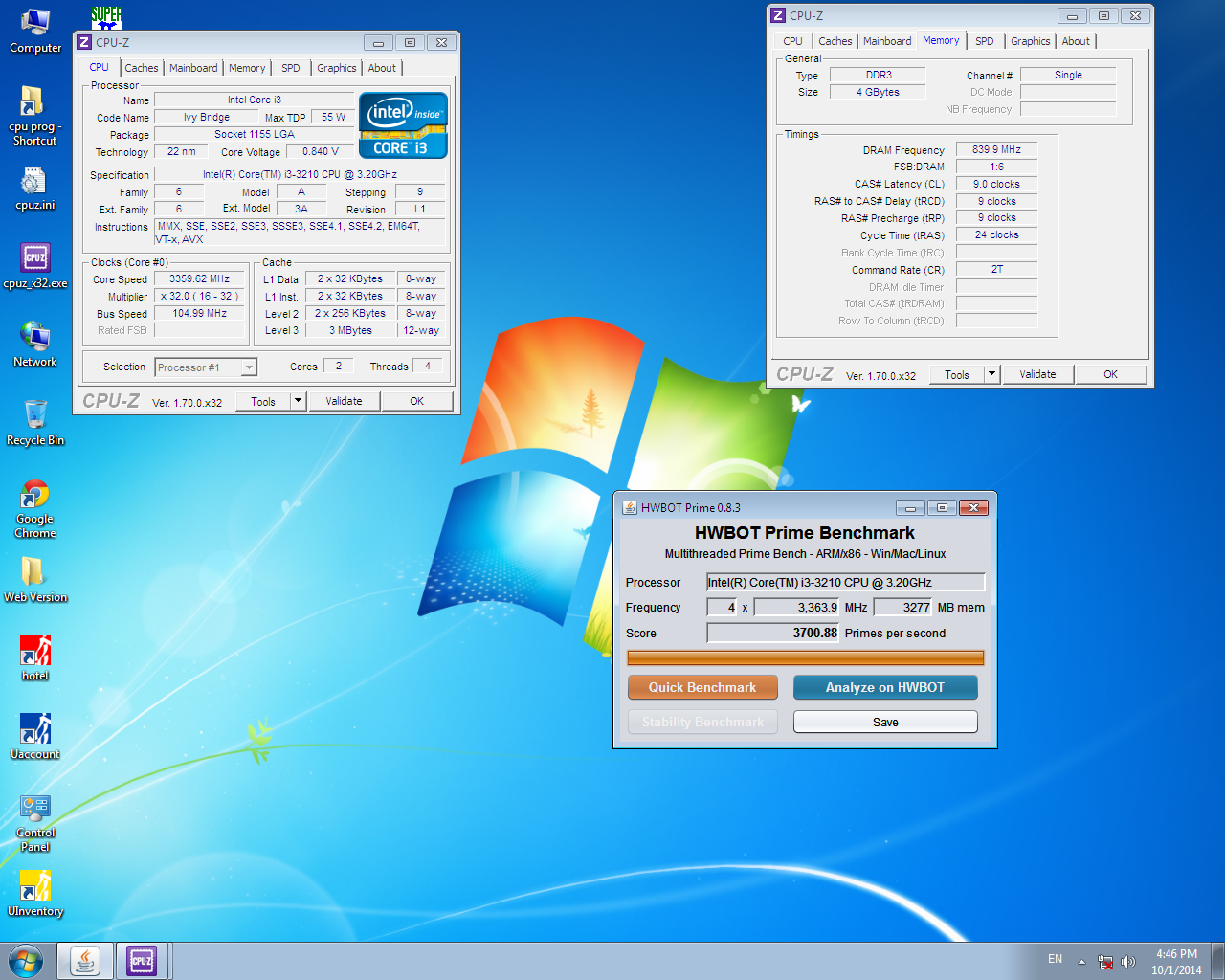Launch Google Chrome from desktop
This screenshot has width=1225, height=980.
pos(35,508)
